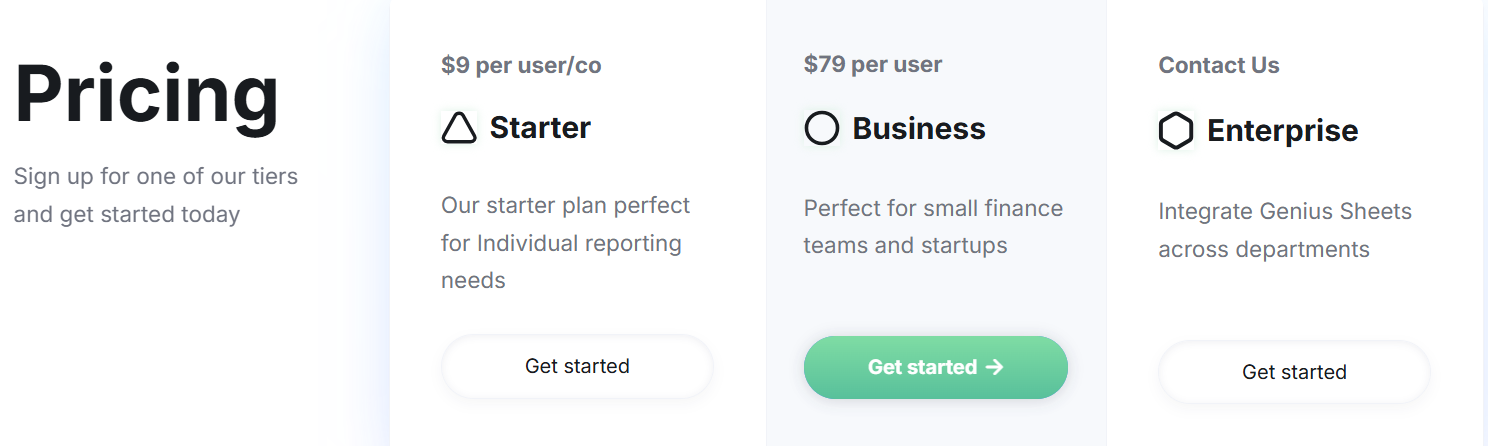
Task: Click the large Pricing heading
Action: coord(147,94)
